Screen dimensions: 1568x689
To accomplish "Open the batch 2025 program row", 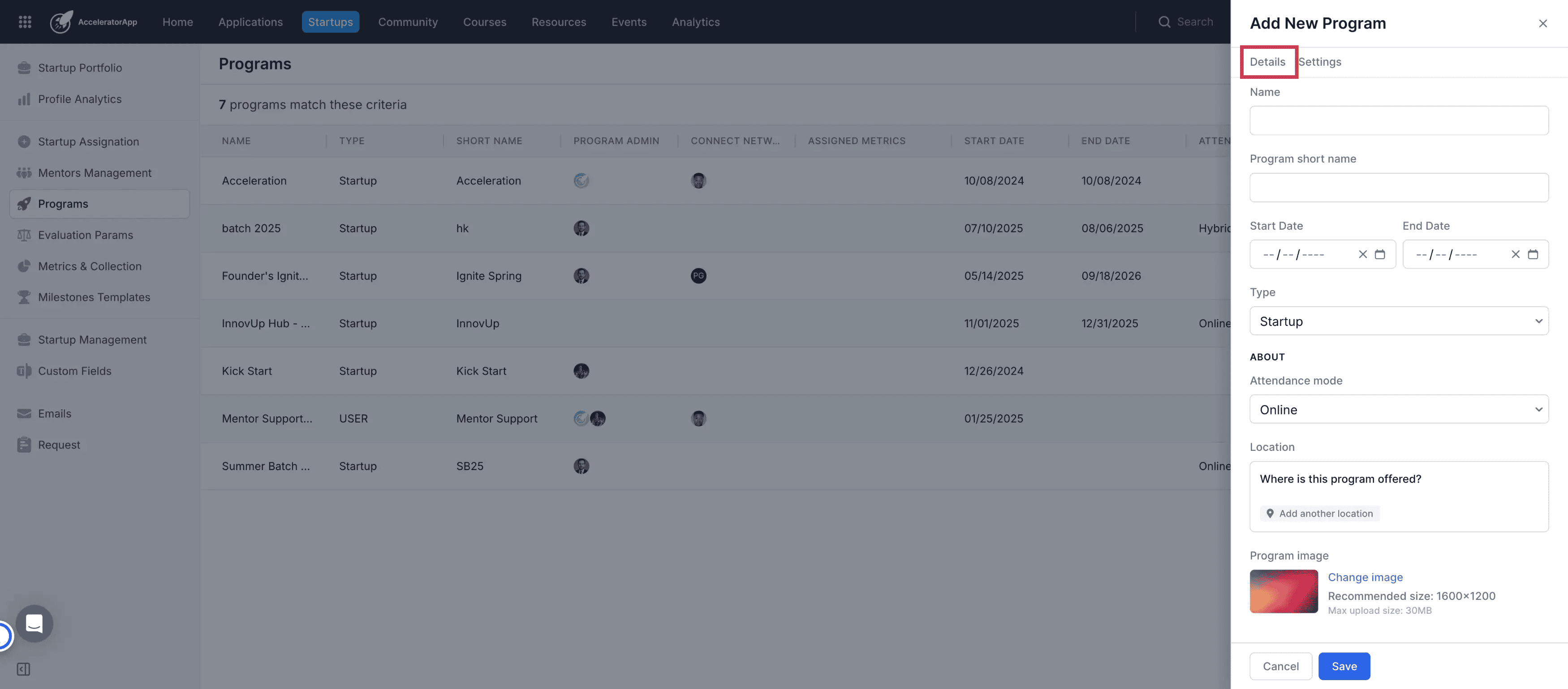I will (x=715, y=228).
